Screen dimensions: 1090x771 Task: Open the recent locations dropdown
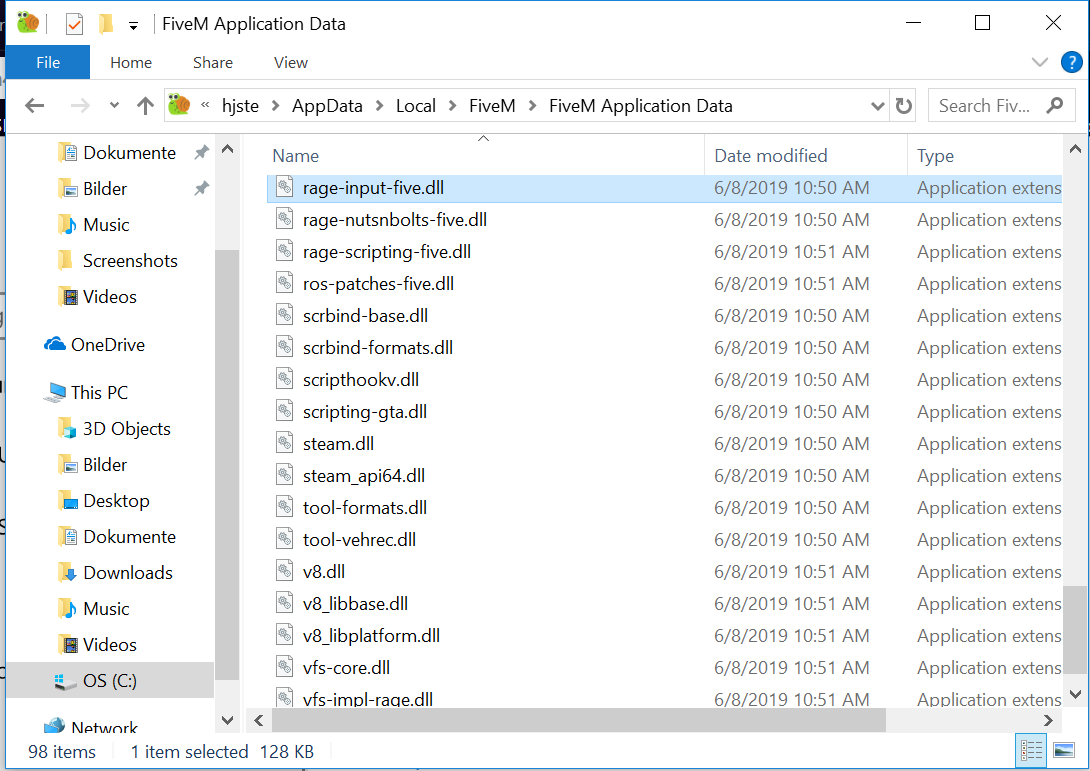[x=115, y=106]
